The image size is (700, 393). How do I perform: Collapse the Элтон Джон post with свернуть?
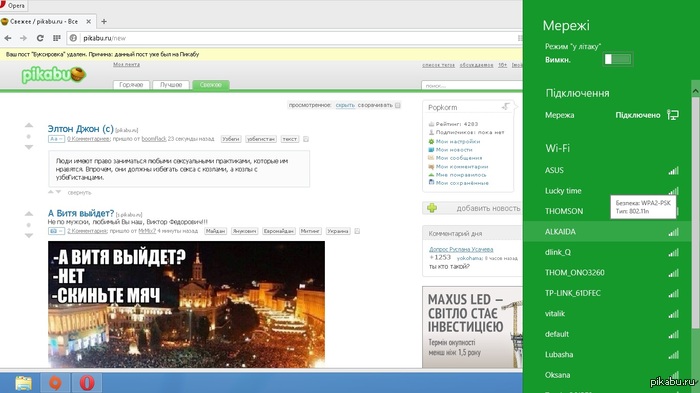coord(79,193)
